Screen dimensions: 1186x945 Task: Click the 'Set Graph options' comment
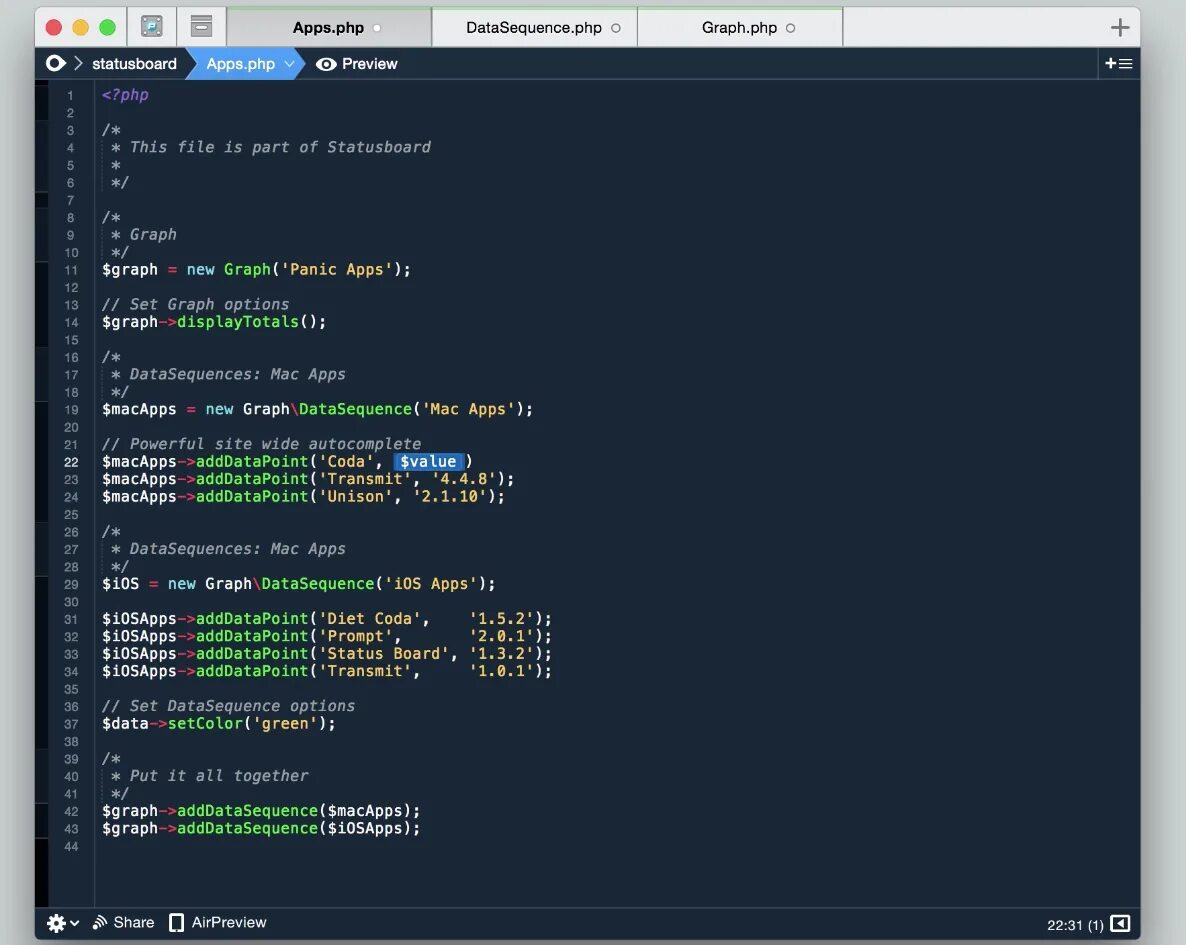[x=196, y=304]
